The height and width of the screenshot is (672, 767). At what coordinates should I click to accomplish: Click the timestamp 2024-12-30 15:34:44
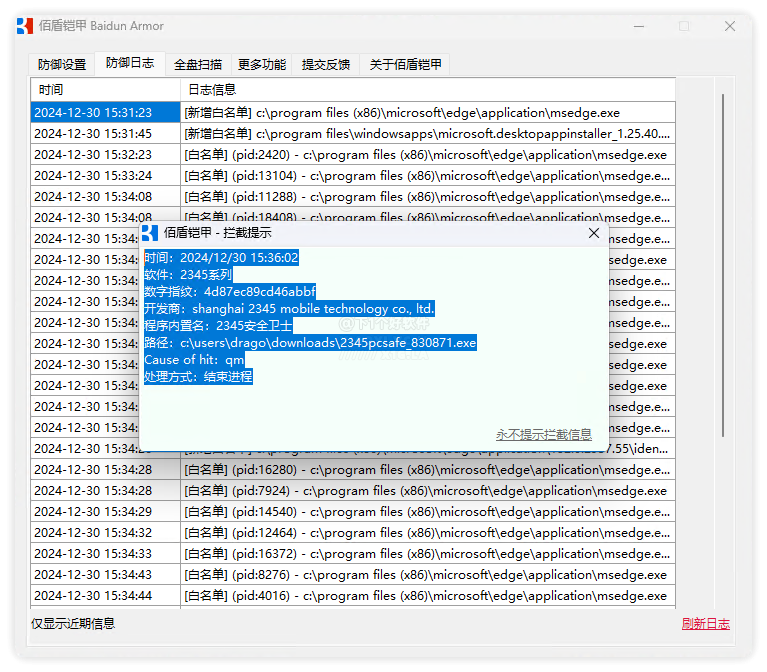pos(93,596)
